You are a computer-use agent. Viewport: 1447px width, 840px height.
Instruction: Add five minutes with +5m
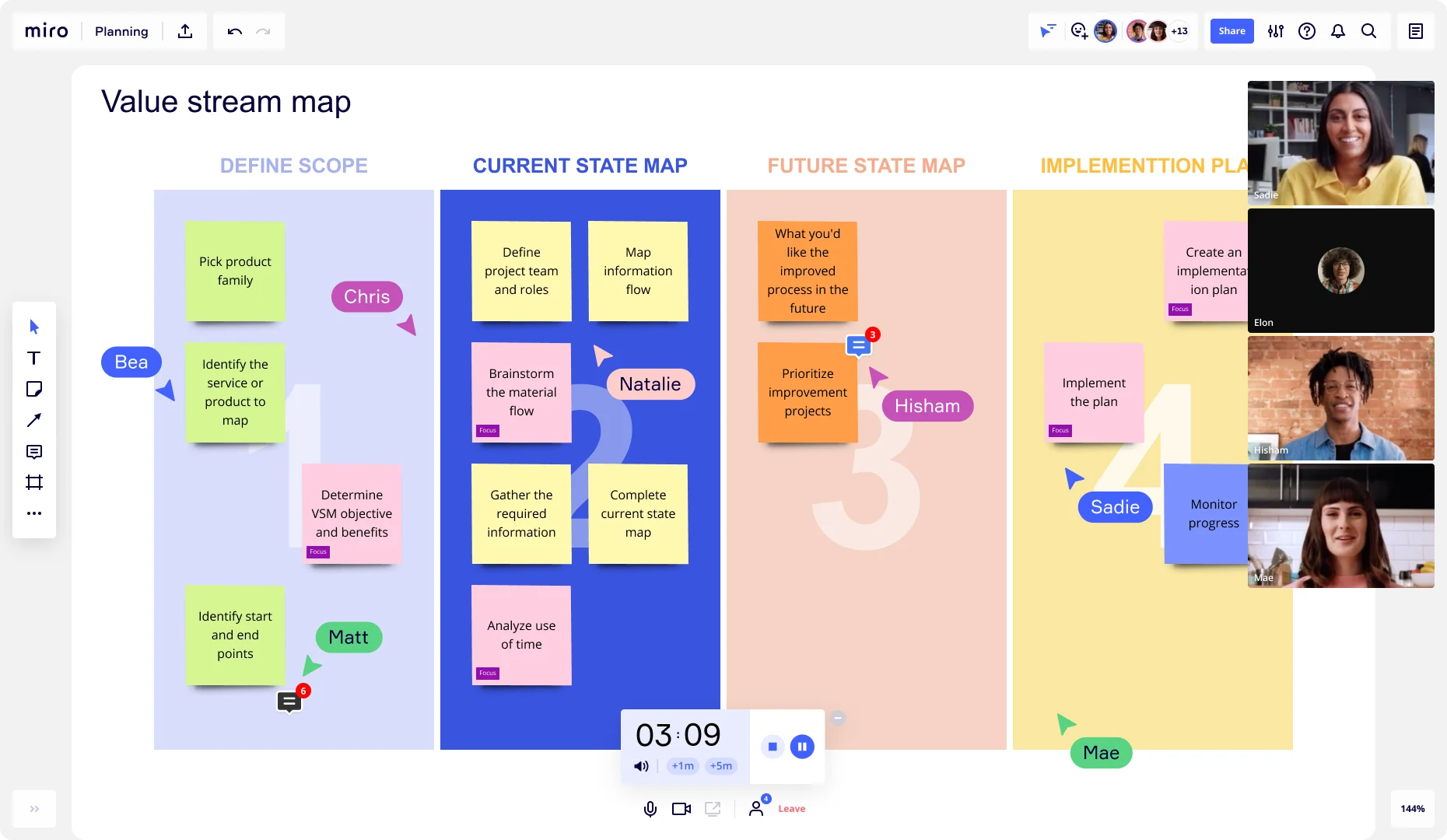click(721, 766)
